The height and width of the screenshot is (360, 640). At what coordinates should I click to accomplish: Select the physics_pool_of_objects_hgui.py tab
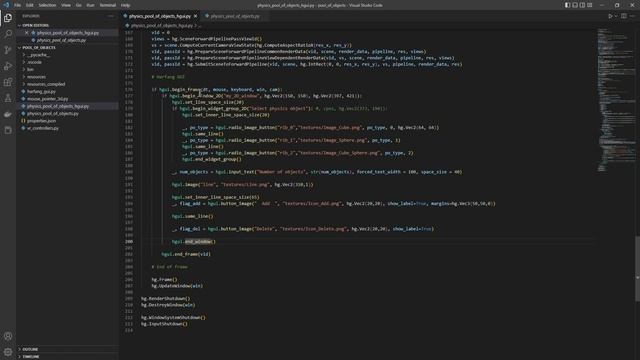[x=159, y=16]
